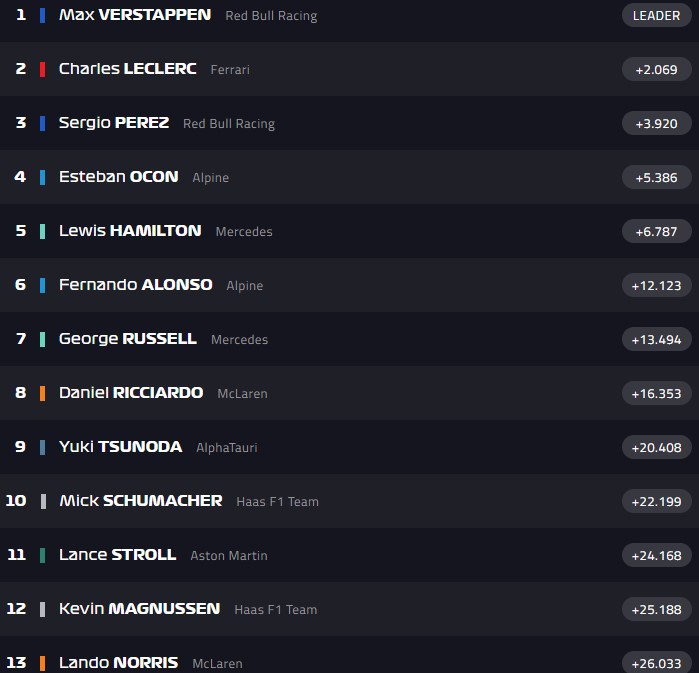Viewport: 699px width, 673px height.
Task: Click George Russell's teal Mercedes color bar
Action: [x=42, y=339]
